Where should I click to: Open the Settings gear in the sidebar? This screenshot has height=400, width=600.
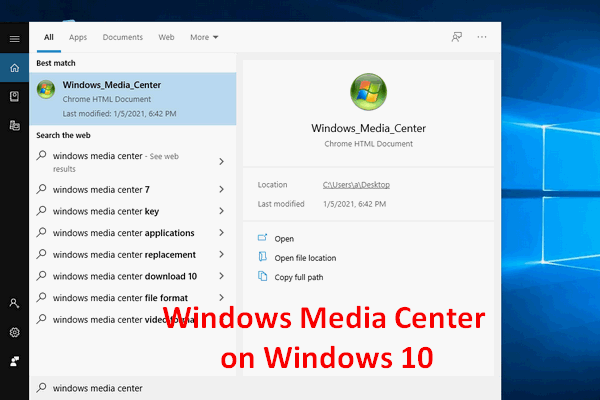click(x=15, y=332)
